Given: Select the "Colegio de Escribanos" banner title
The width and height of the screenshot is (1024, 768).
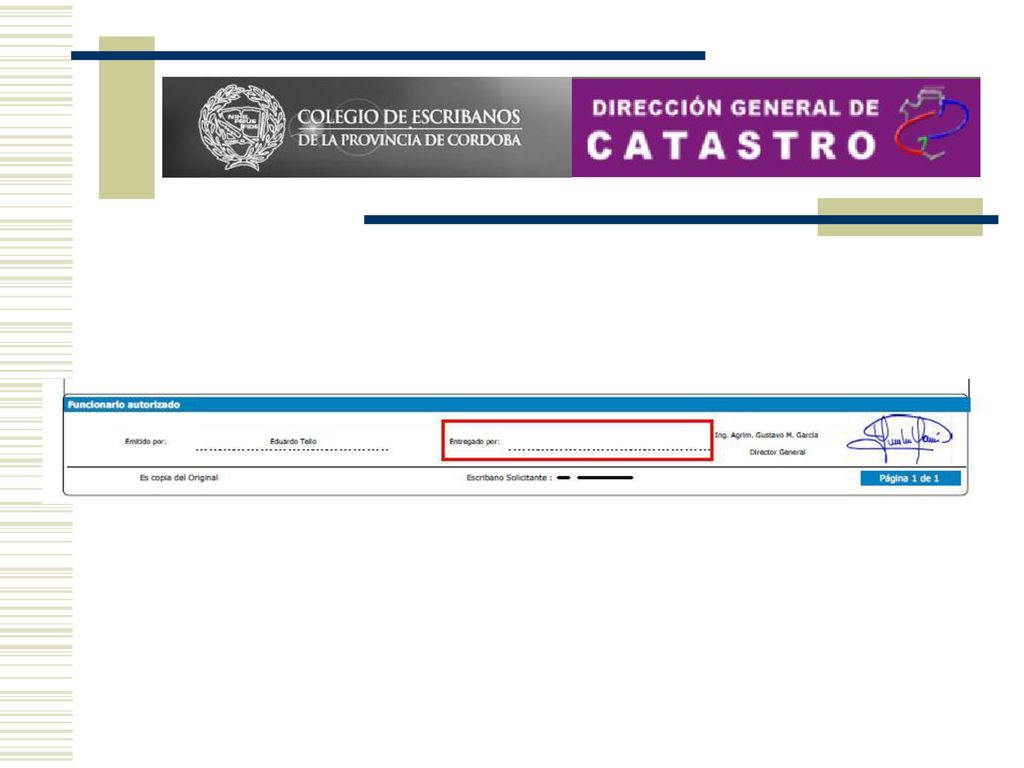Looking at the screenshot, I should (x=409, y=117).
